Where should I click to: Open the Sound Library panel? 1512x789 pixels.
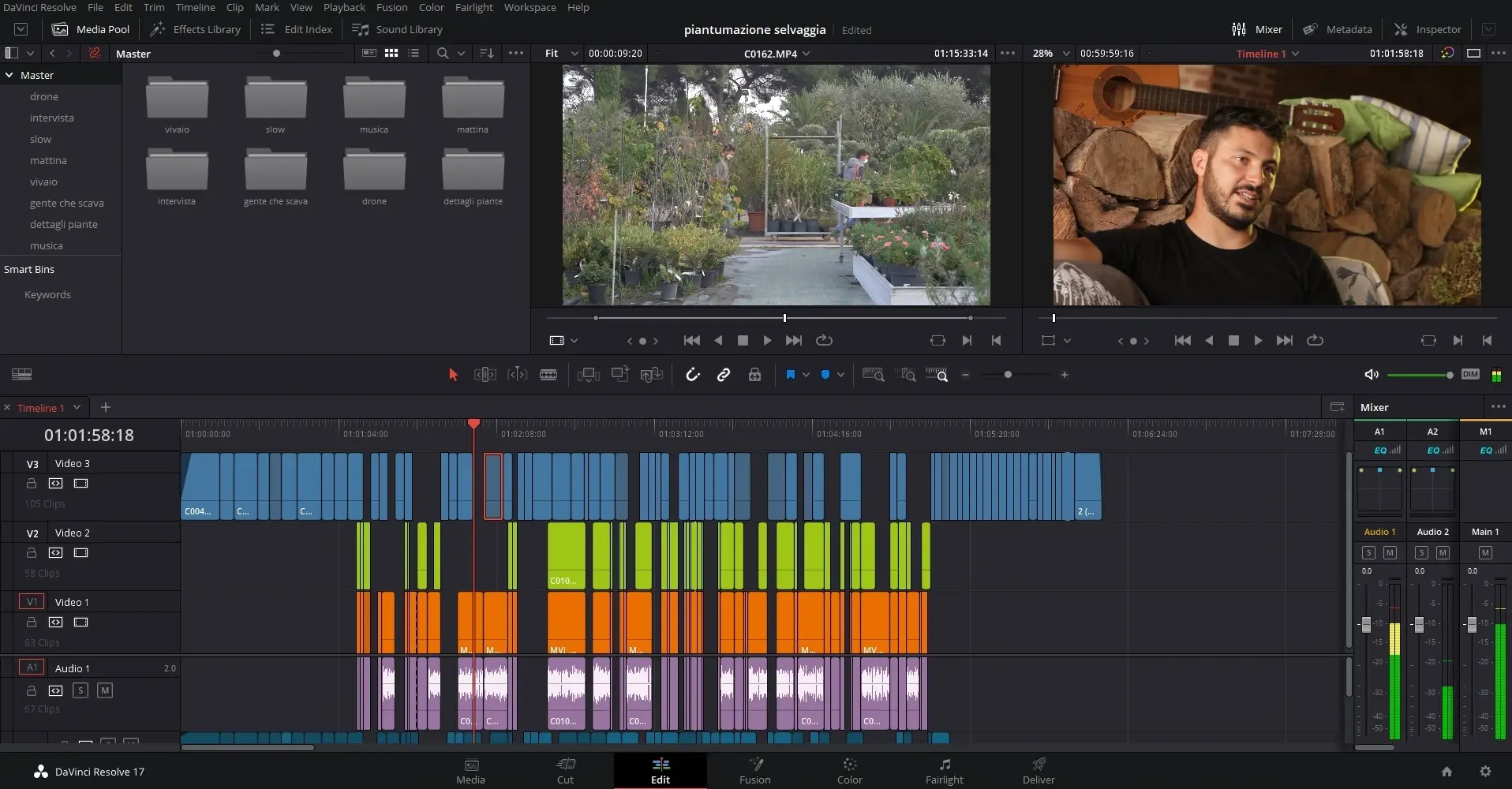point(398,29)
